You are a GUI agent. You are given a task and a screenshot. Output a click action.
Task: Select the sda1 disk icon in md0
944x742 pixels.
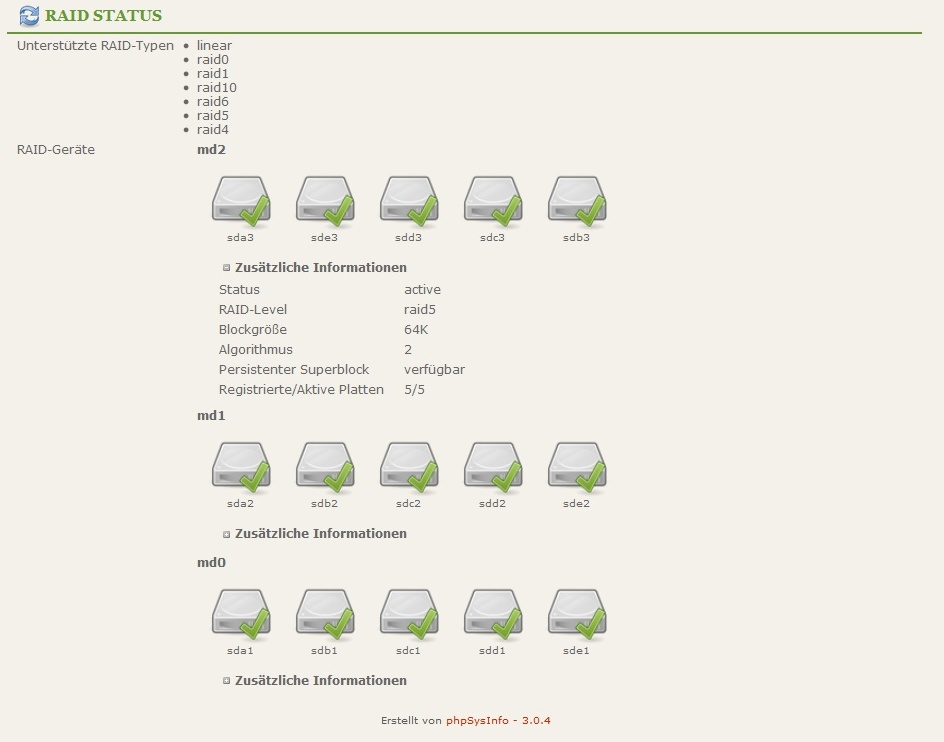(241, 614)
